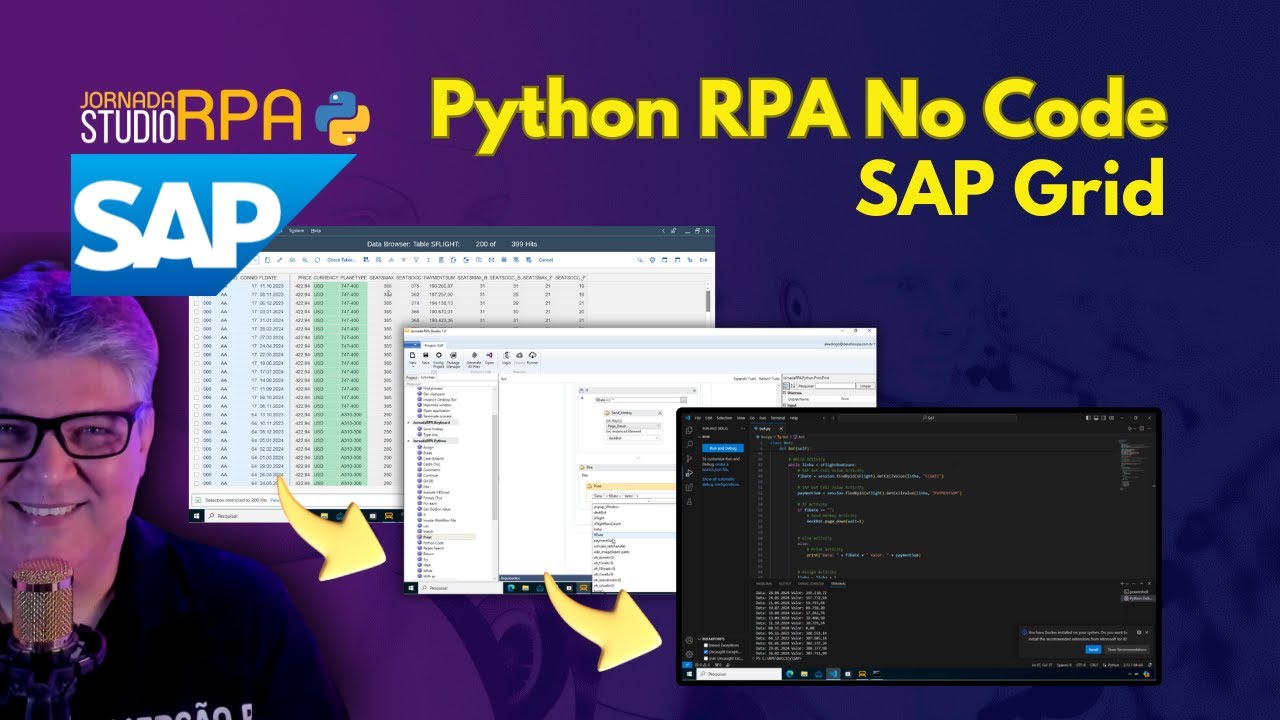Open Page_Down key dropdown in Send_Hotkey activity
The height and width of the screenshot is (720, 1280).
[658, 426]
